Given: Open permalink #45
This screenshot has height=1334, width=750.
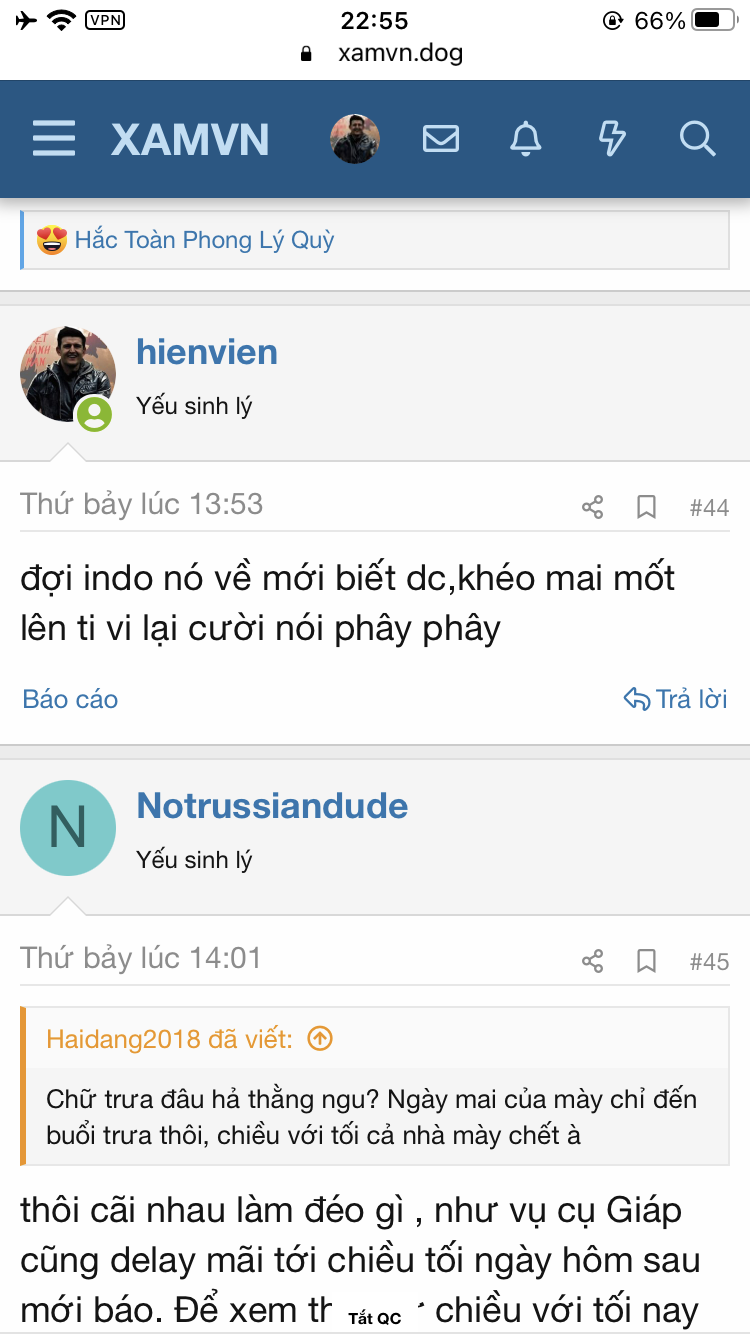Looking at the screenshot, I should (x=709, y=962).
